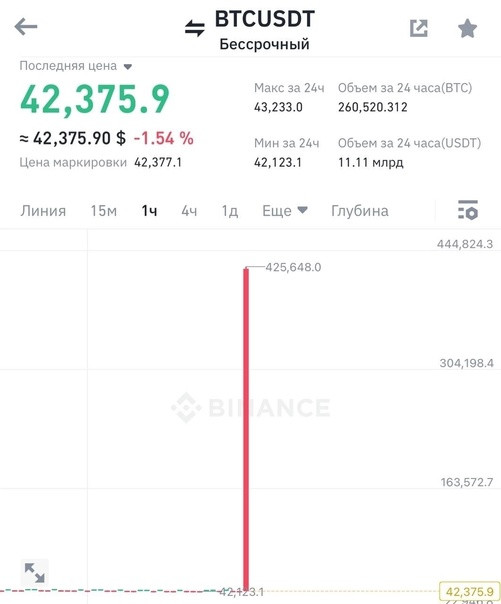Select the 15м interval
The height and width of the screenshot is (604, 501).
click(x=104, y=211)
